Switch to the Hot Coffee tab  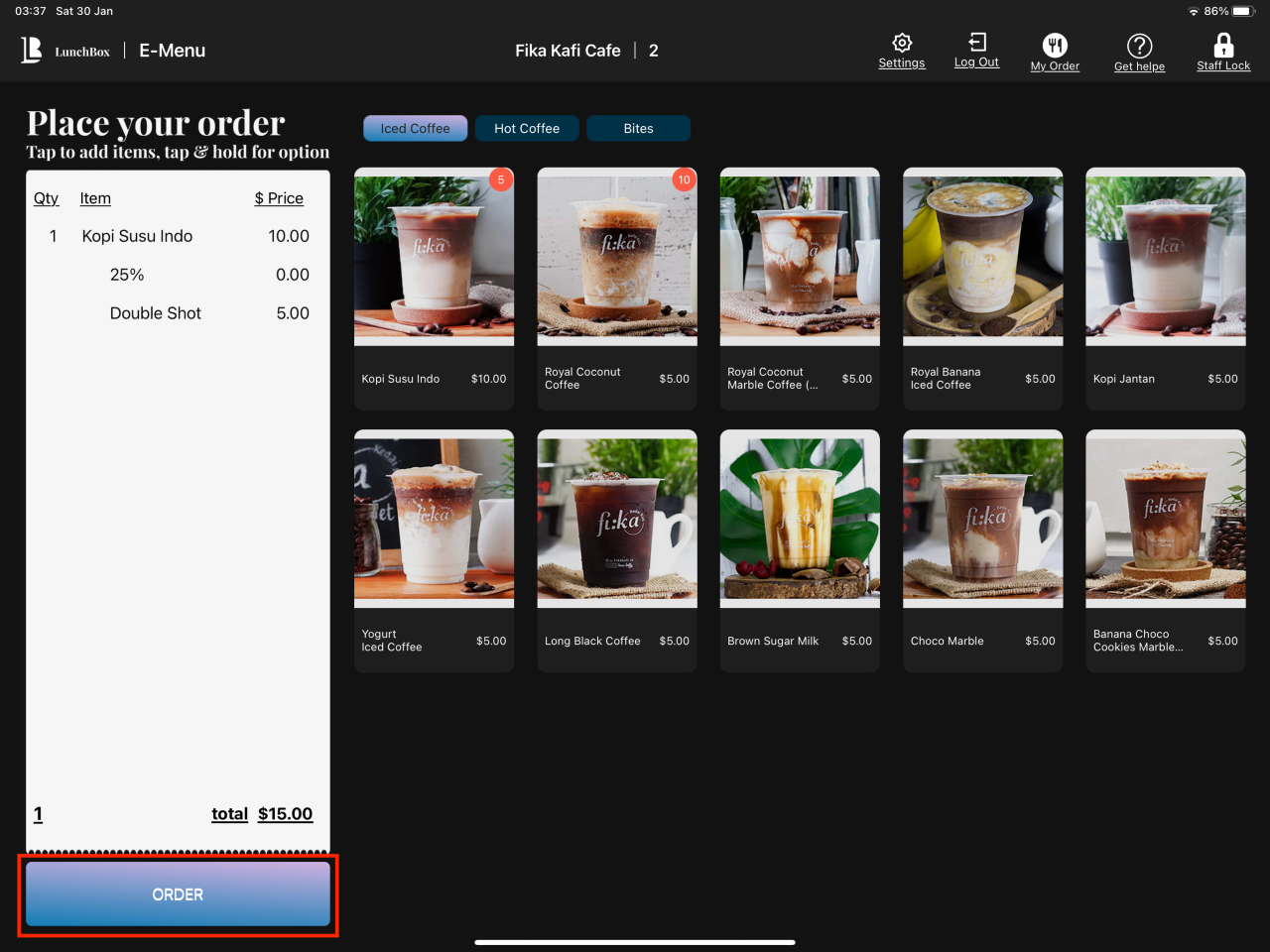(x=527, y=129)
